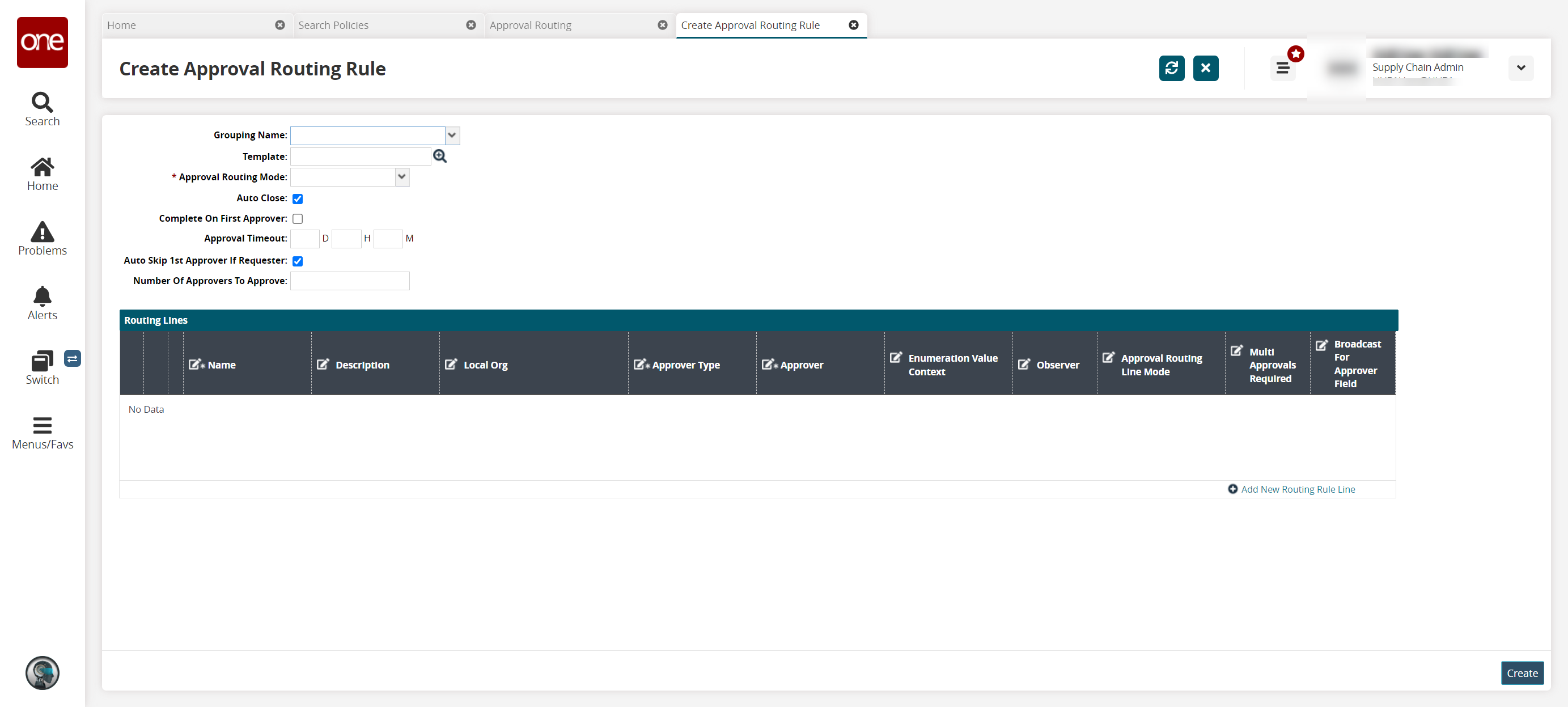Toggle Auto Skip 1st Approver If Requester

(298, 261)
